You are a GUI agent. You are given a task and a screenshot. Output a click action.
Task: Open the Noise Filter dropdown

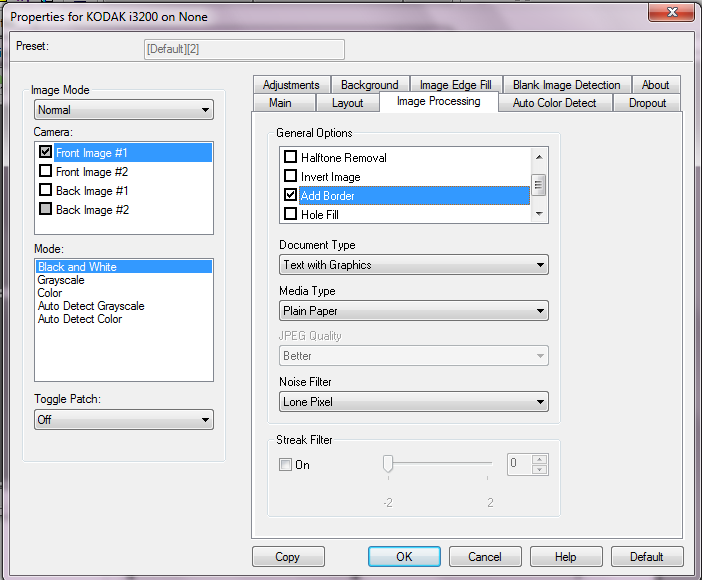tap(414, 402)
